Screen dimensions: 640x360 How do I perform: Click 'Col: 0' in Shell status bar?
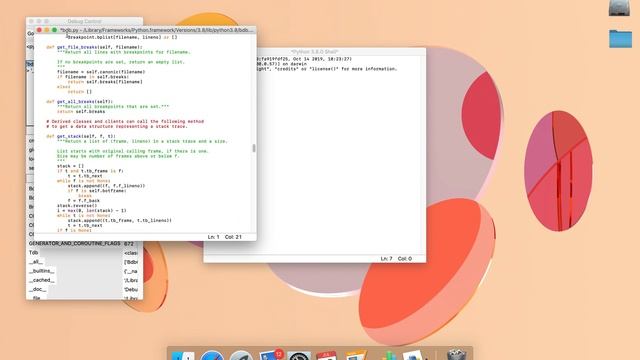(405, 259)
